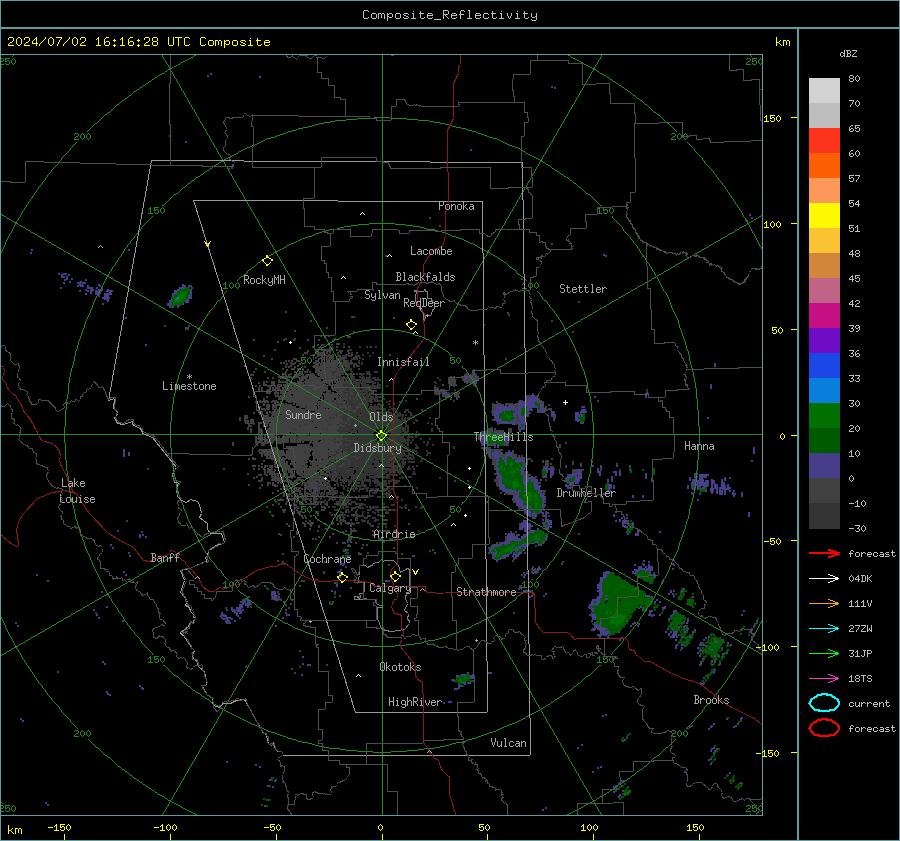Select the purple 36 dBZ legend swatch
This screenshot has width=900, height=841.
click(x=824, y=340)
